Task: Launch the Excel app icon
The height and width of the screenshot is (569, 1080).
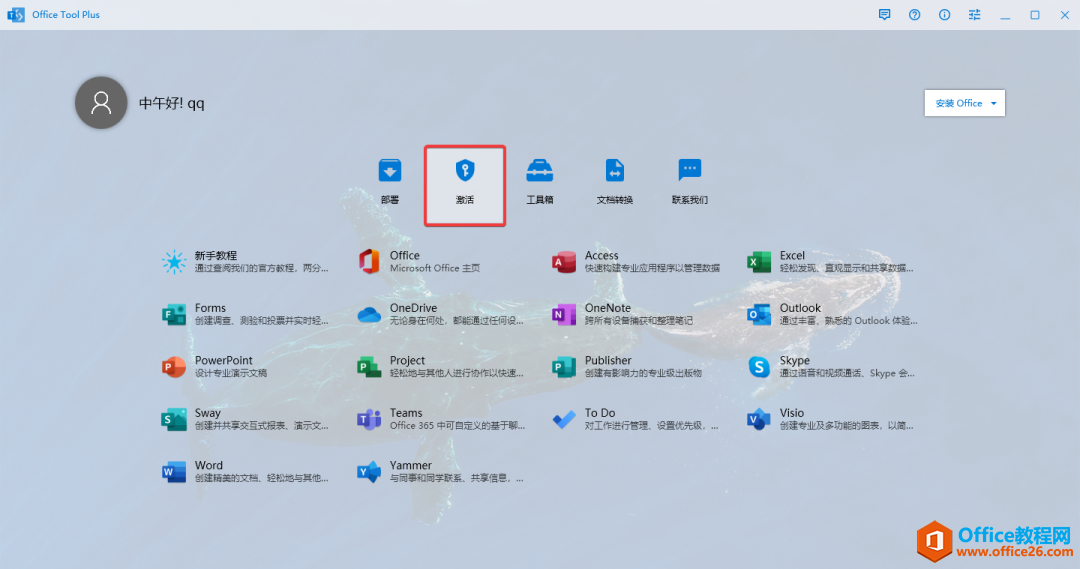Action: click(x=759, y=262)
